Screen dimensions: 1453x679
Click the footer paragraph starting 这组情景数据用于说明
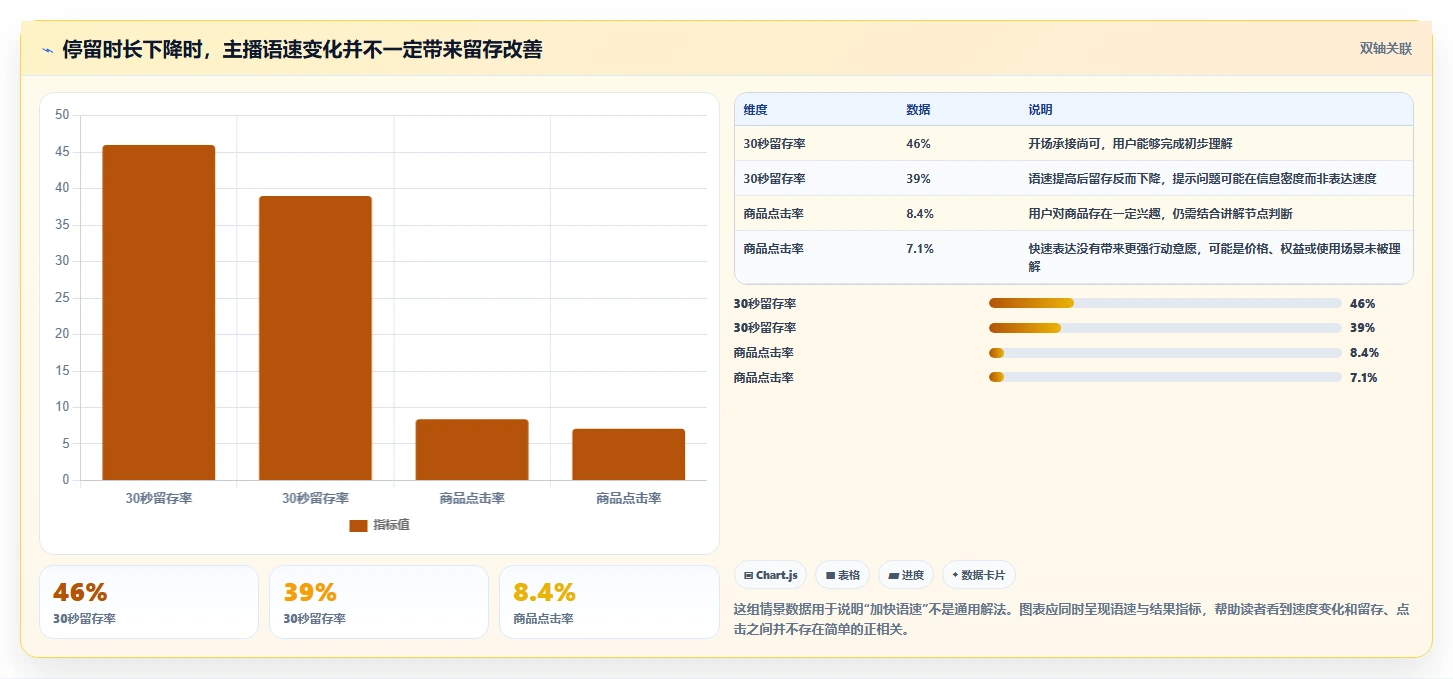(1072, 620)
